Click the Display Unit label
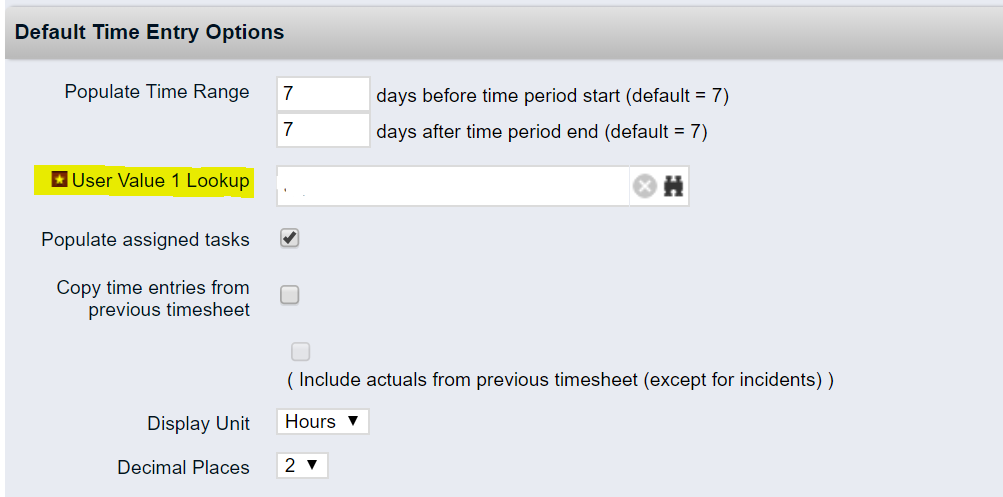Screen dimensions: 1003x497 pyautogui.click(x=198, y=423)
